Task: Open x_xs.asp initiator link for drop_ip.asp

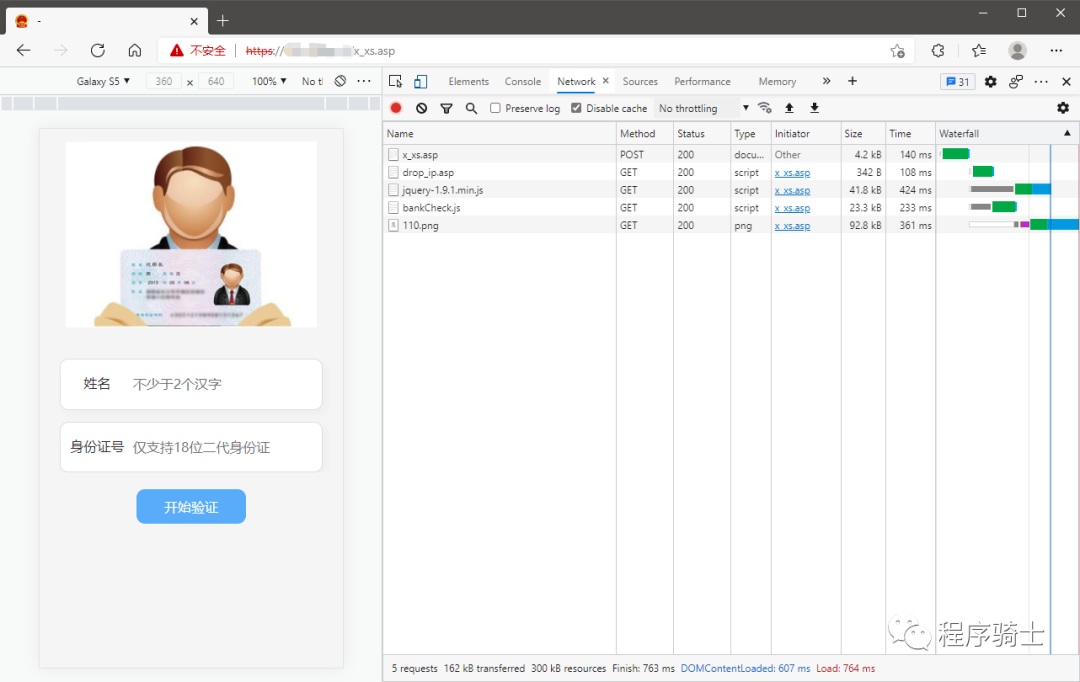Action: point(792,173)
